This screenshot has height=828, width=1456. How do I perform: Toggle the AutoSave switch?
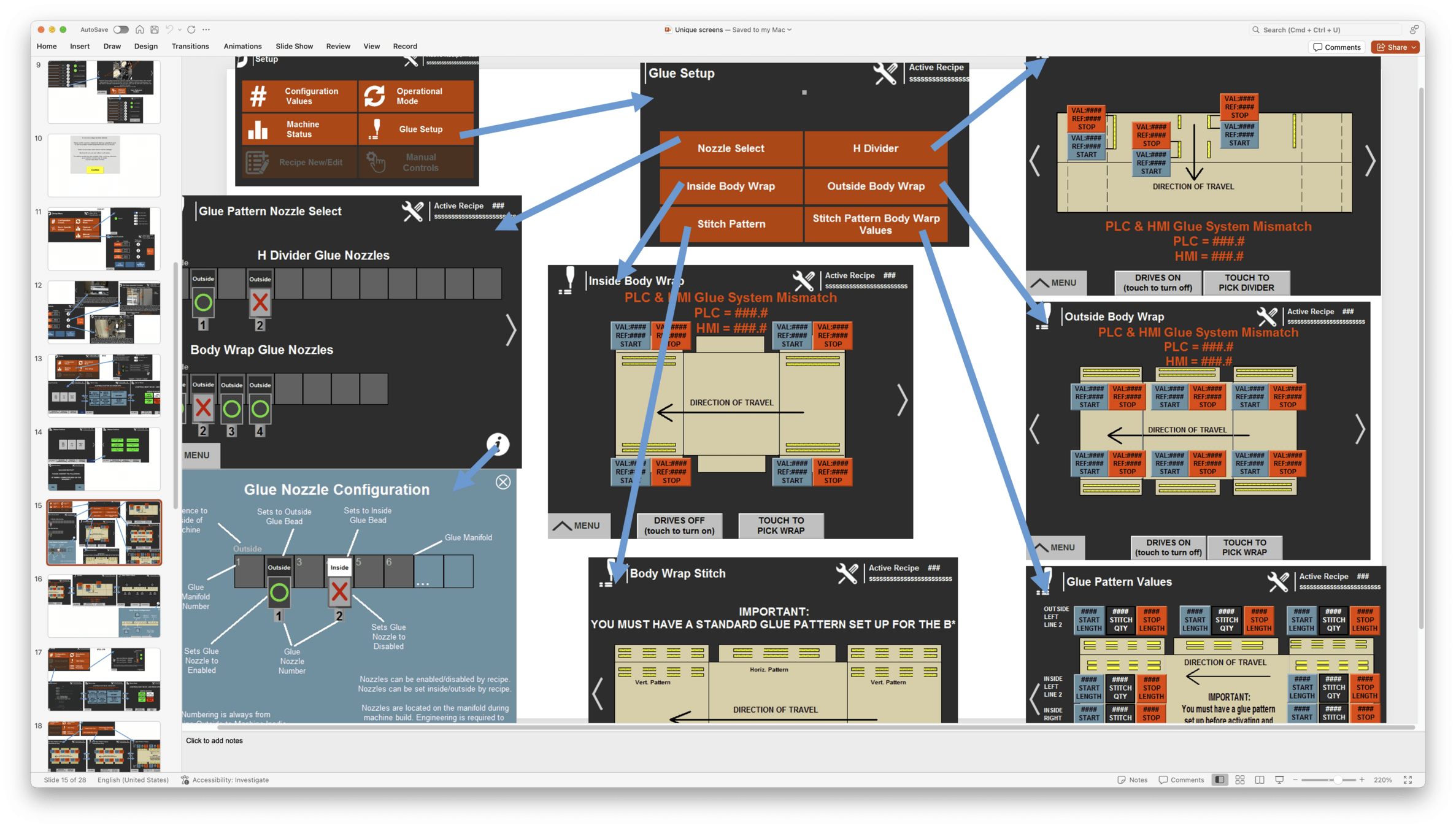click(x=121, y=29)
